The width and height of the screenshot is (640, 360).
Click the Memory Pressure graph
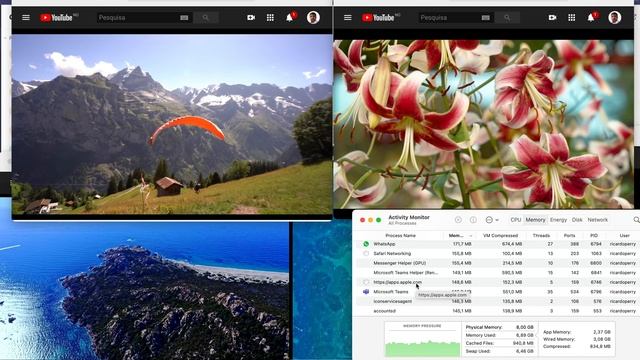click(422, 340)
